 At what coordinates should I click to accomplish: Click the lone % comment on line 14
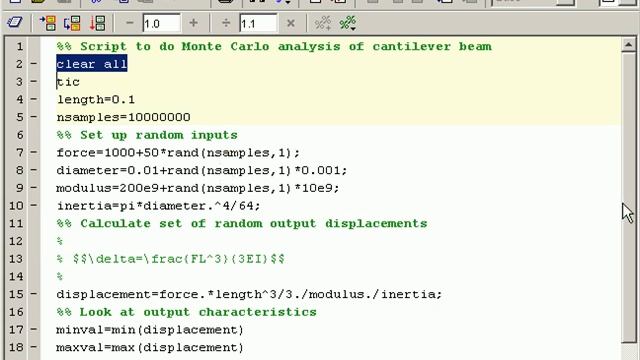point(60,277)
